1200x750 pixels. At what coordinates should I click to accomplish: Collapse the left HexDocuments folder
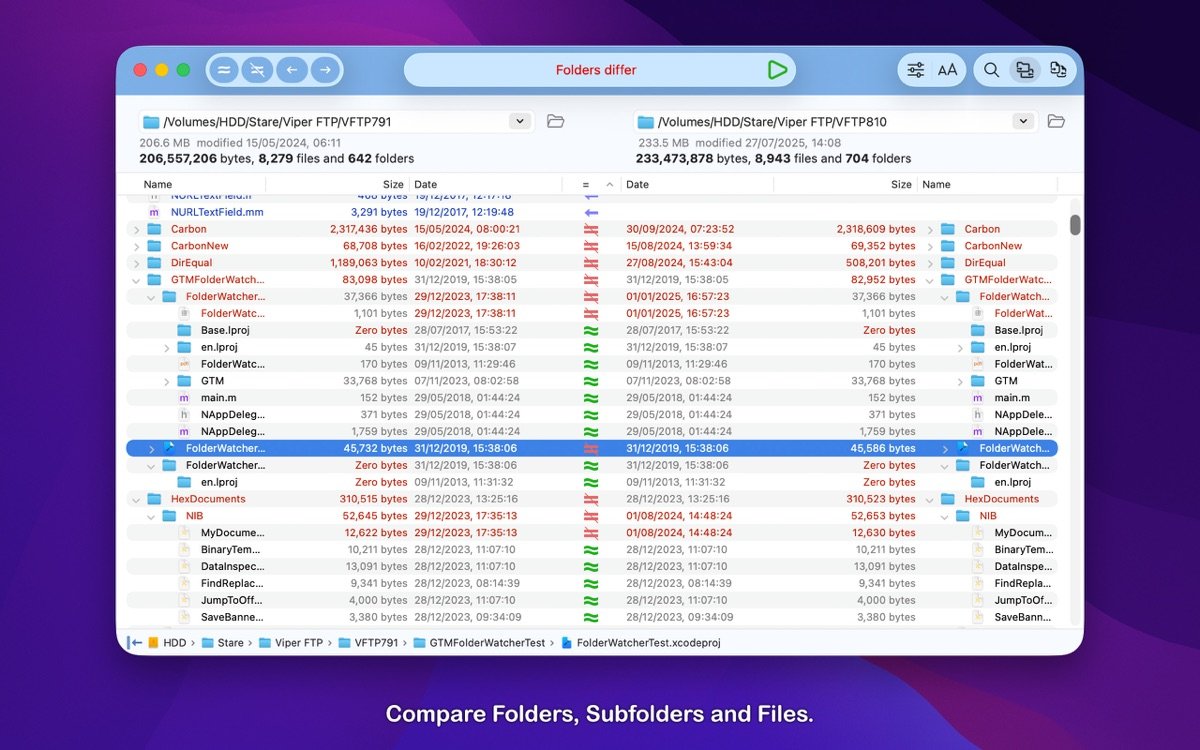pyautogui.click(x=136, y=500)
